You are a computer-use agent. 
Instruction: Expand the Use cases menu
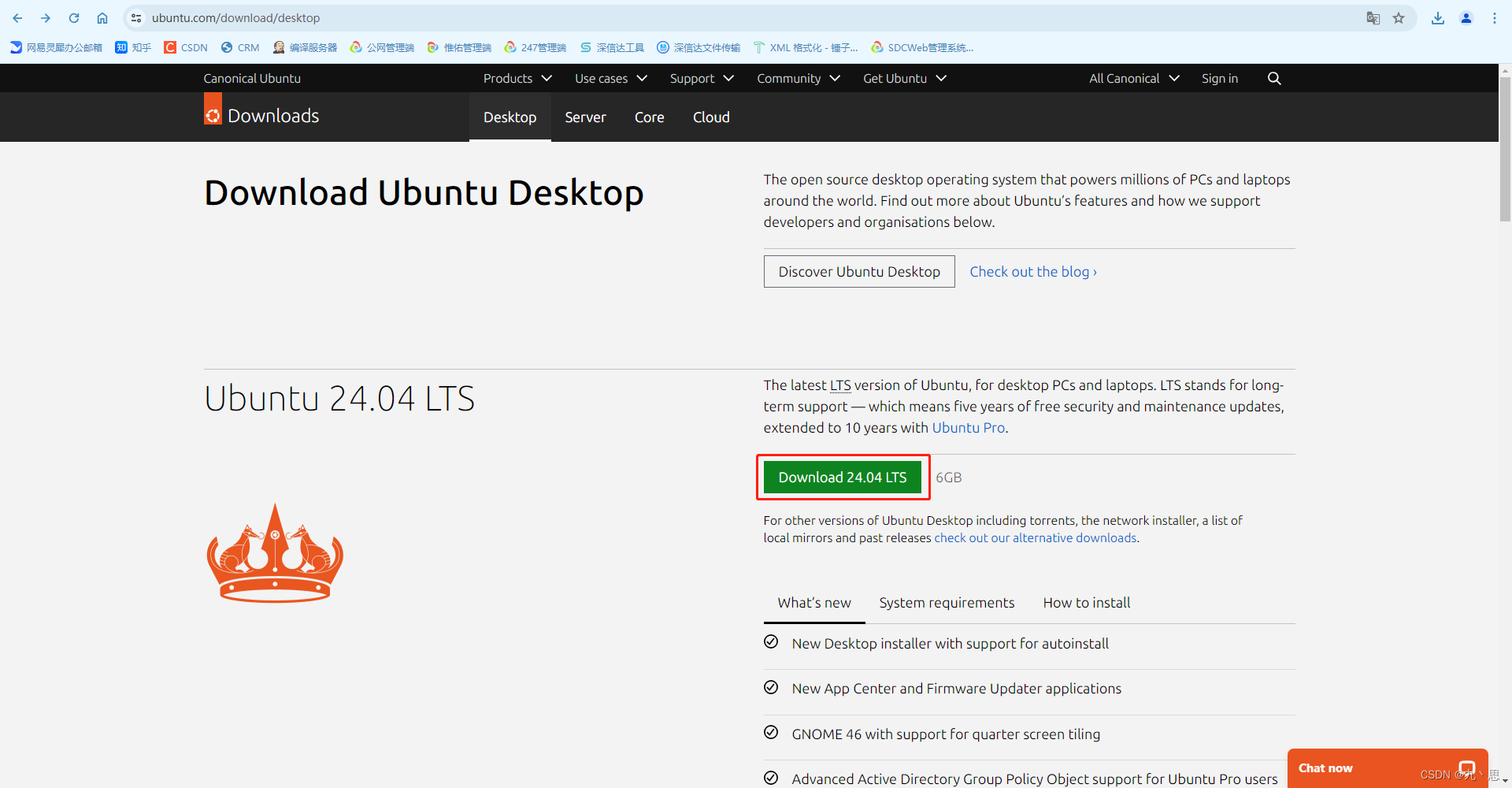pyautogui.click(x=611, y=78)
